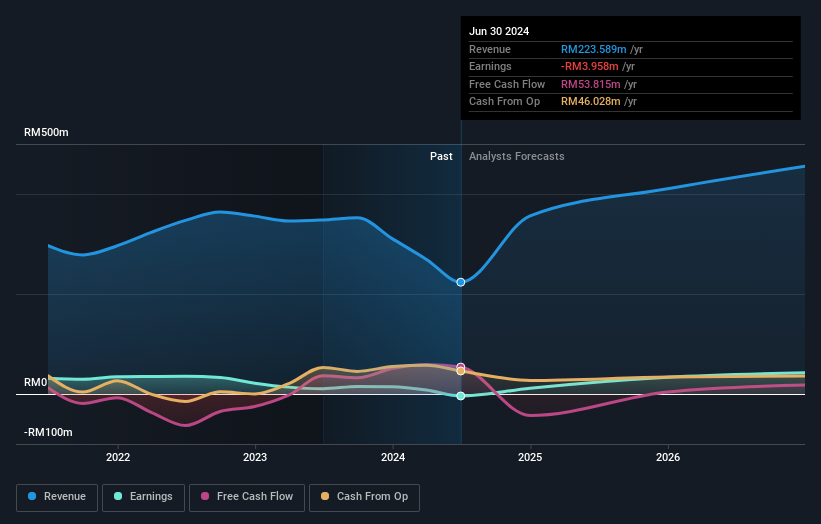Click the -RM3.958m earnings value in tooltip

590,66
